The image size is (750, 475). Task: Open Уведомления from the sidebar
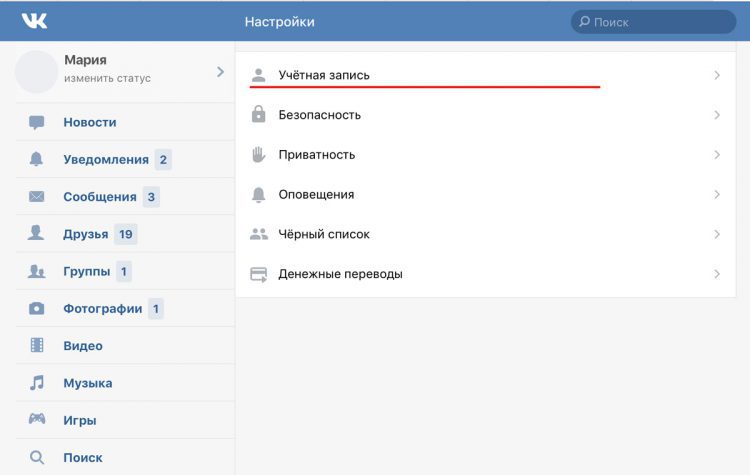(x=106, y=159)
